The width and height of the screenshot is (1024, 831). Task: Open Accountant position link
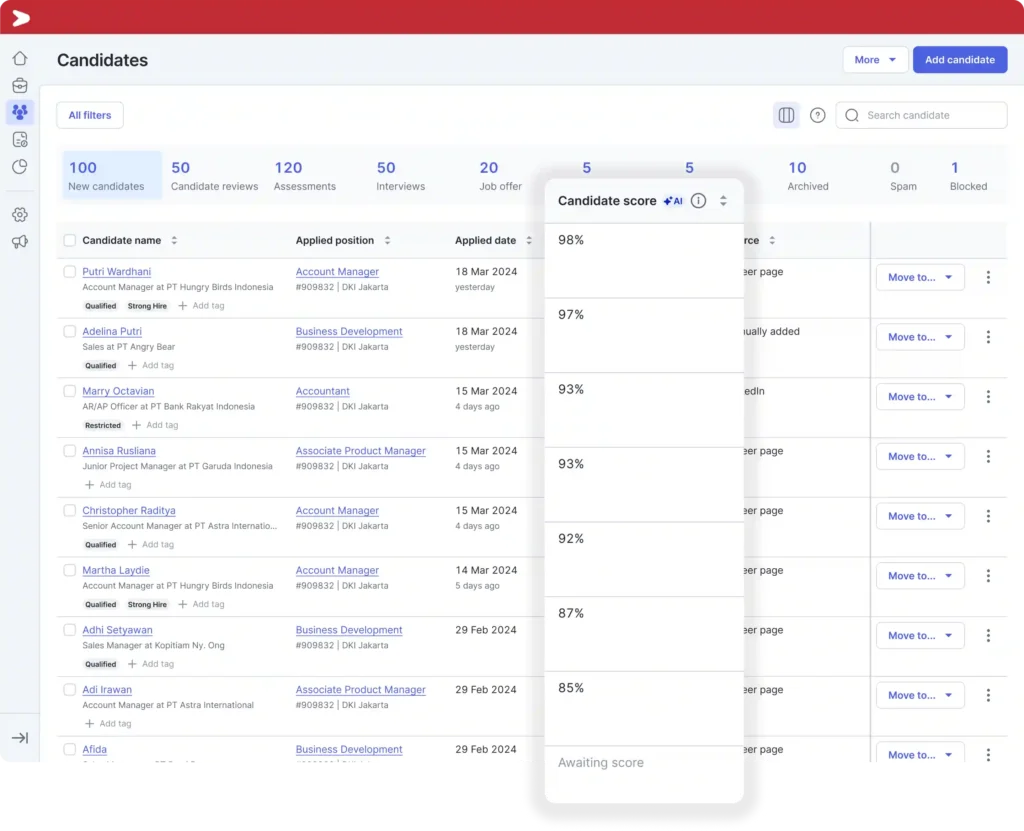[x=323, y=391]
